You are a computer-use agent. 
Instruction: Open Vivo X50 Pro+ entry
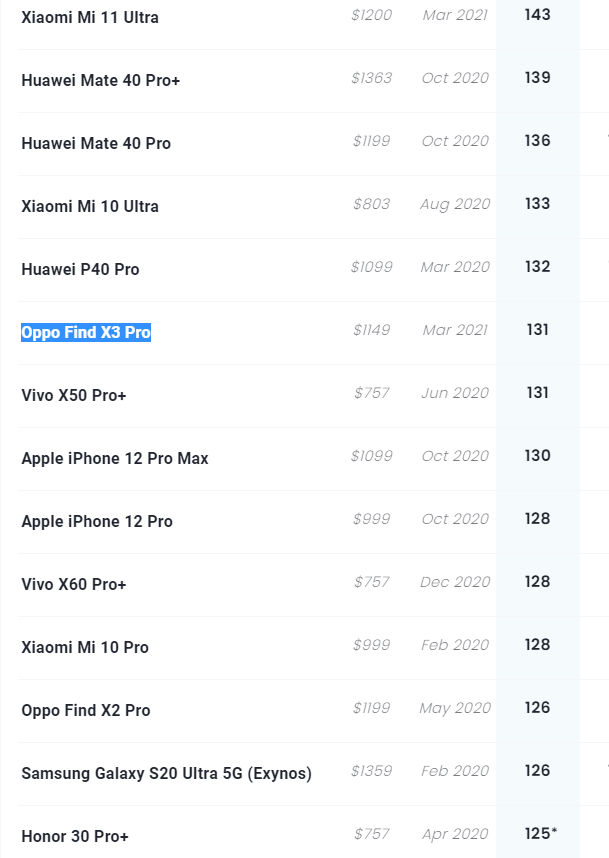coord(74,395)
